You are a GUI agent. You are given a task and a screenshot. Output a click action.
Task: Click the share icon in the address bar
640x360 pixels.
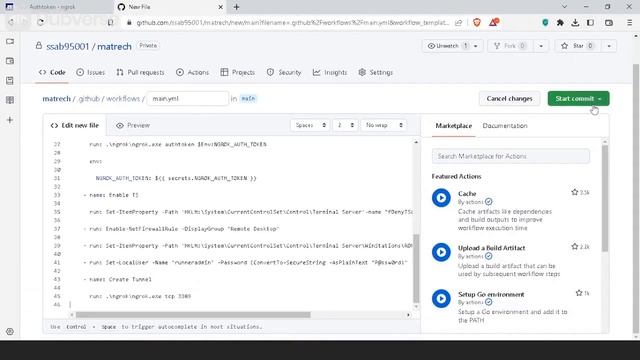pyautogui.click(x=459, y=22)
